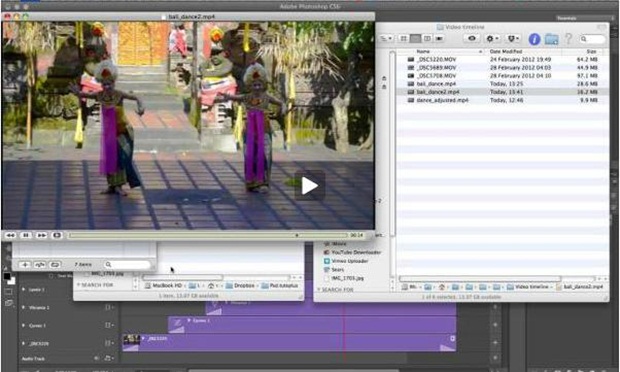Open the Dropbox toolbar dropdown in Finder
The image size is (620, 372).
(513, 38)
